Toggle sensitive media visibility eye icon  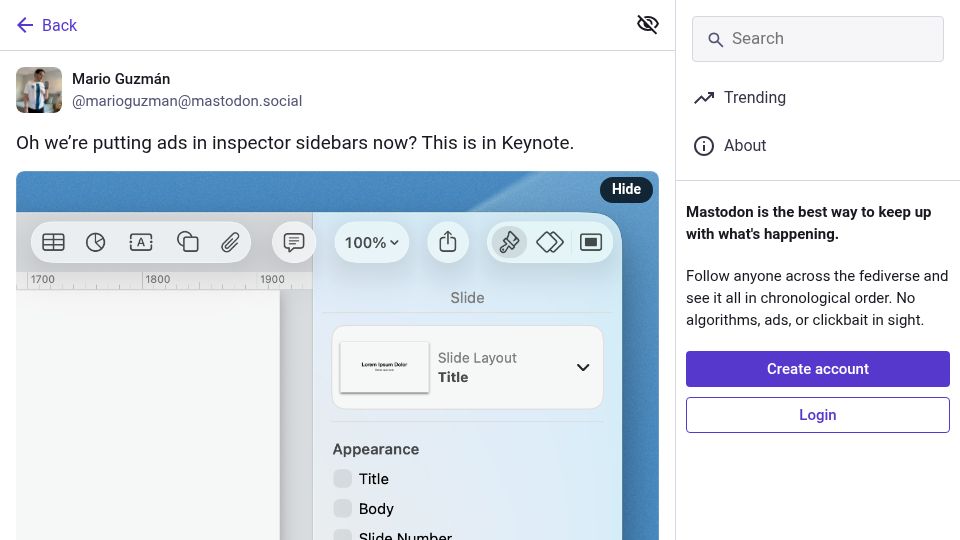648,24
